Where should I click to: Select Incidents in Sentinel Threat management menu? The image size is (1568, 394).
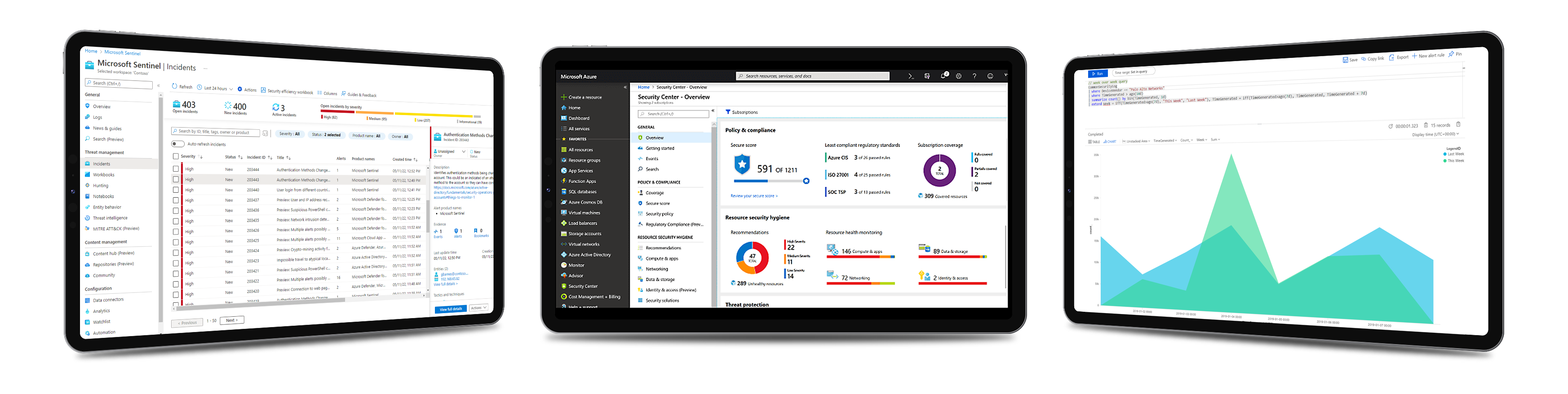[x=120, y=163]
